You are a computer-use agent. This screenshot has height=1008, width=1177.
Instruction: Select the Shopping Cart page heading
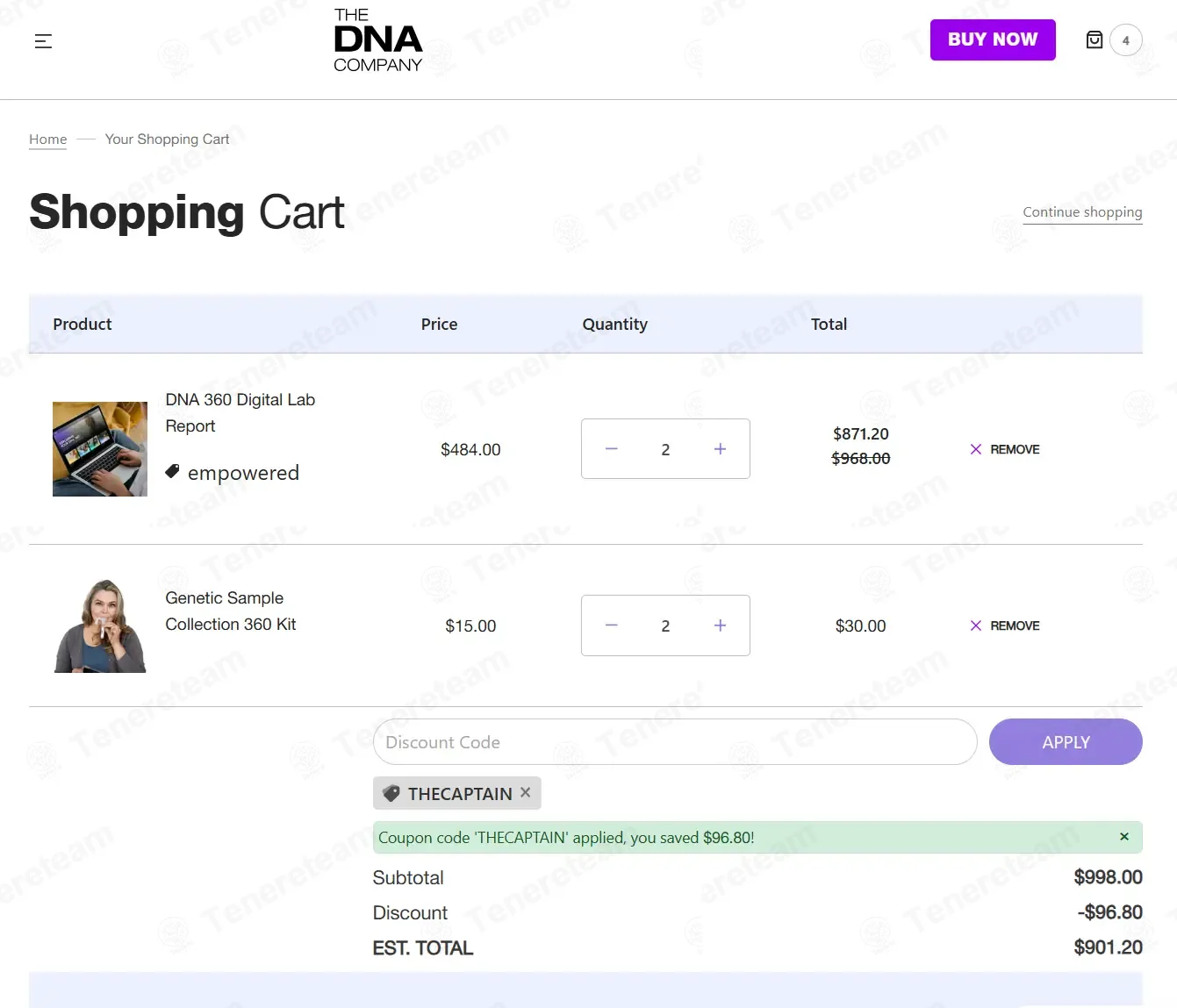[x=187, y=212]
